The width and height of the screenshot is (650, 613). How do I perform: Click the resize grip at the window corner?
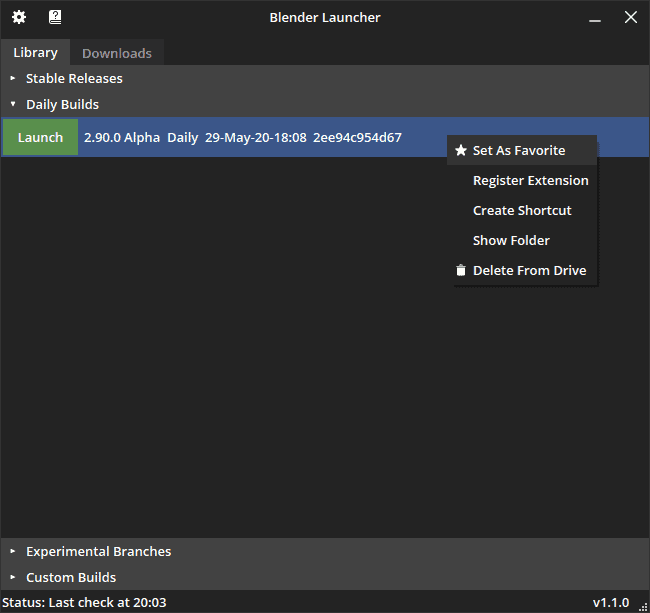(x=643, y=606)
